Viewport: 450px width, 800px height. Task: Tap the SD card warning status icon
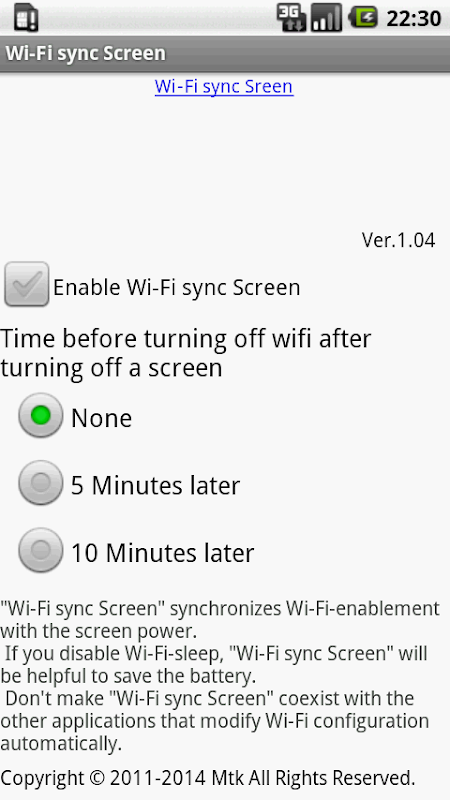click(x=26, y=18)
